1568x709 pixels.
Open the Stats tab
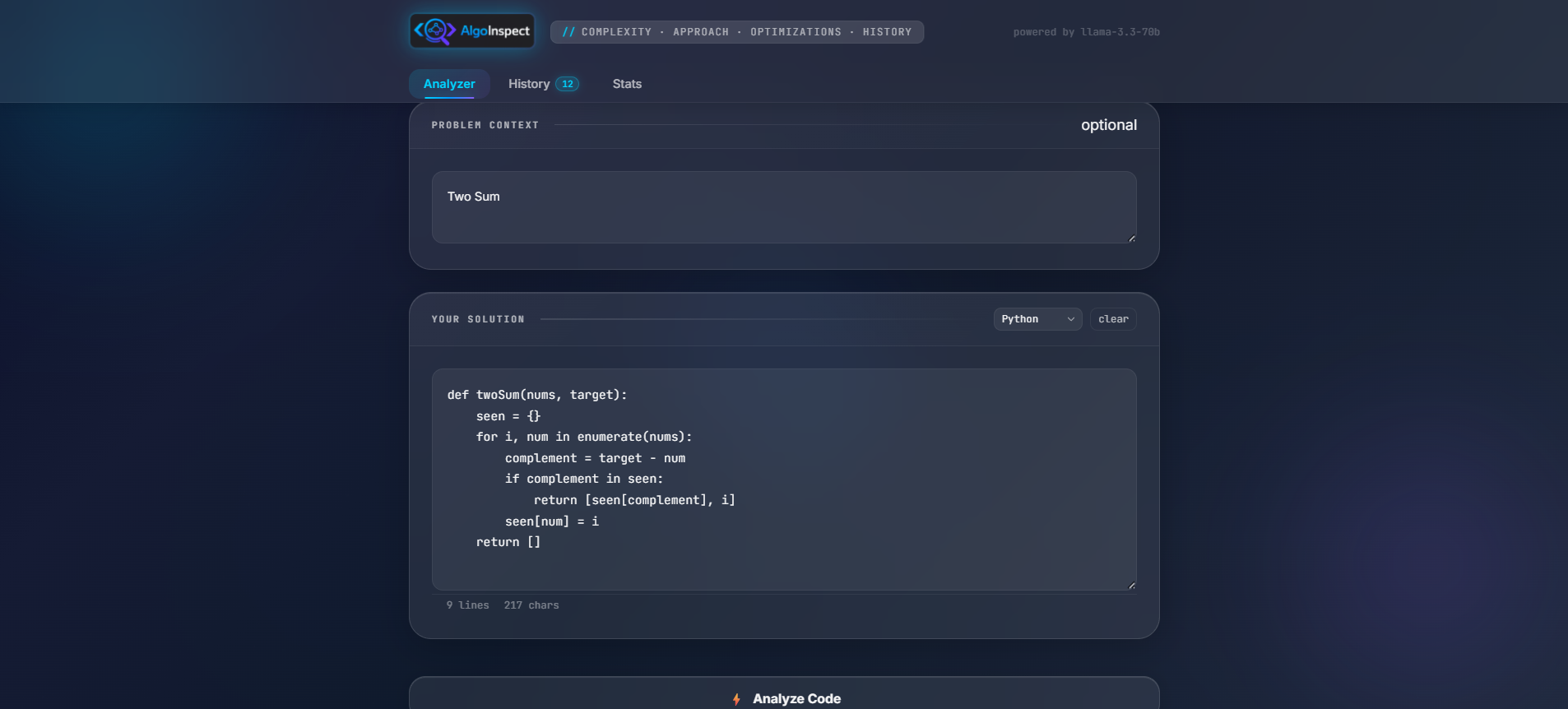click(x=627, y=84)
